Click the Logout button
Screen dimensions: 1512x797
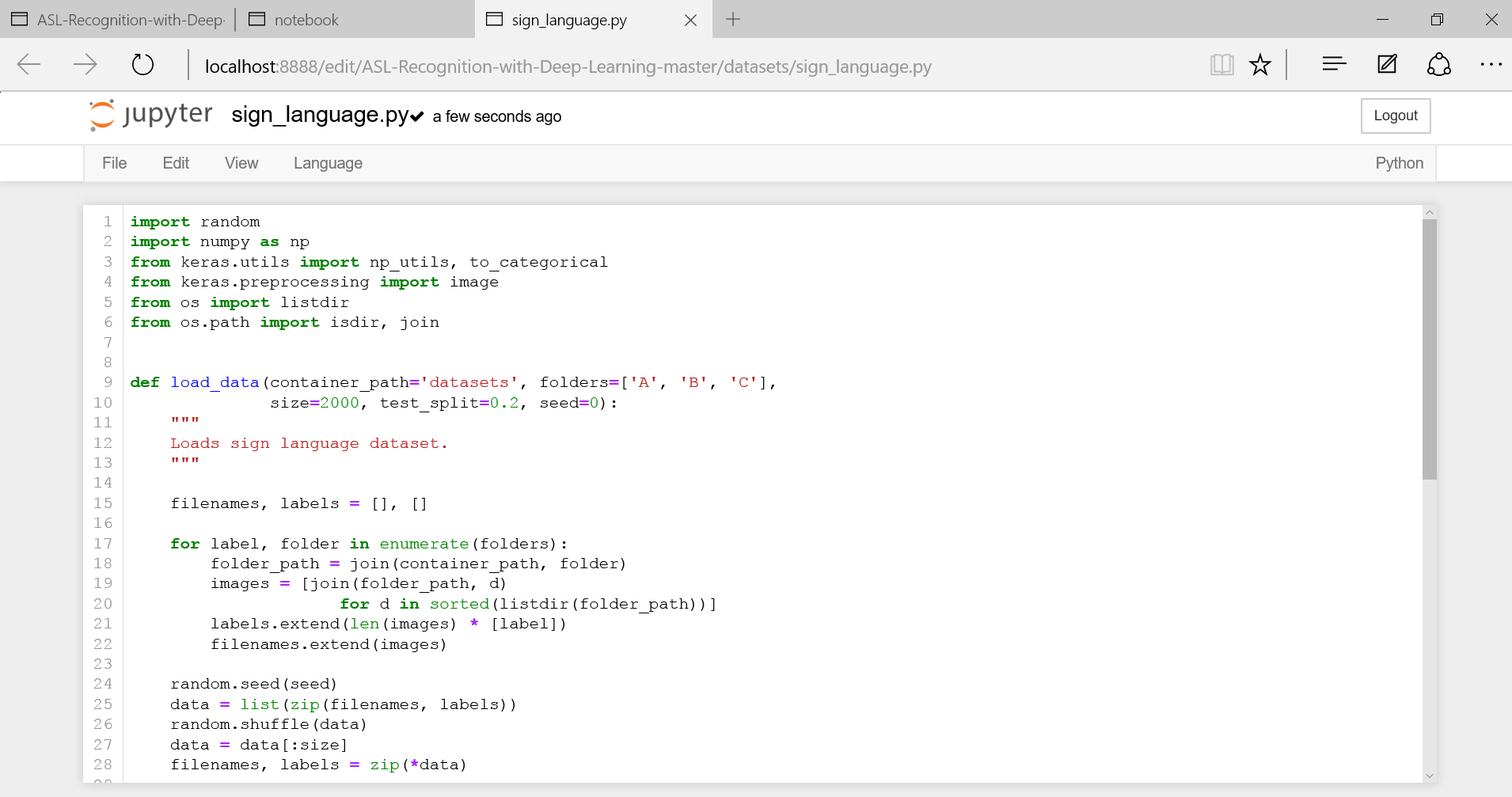(x=1395, y=116)
